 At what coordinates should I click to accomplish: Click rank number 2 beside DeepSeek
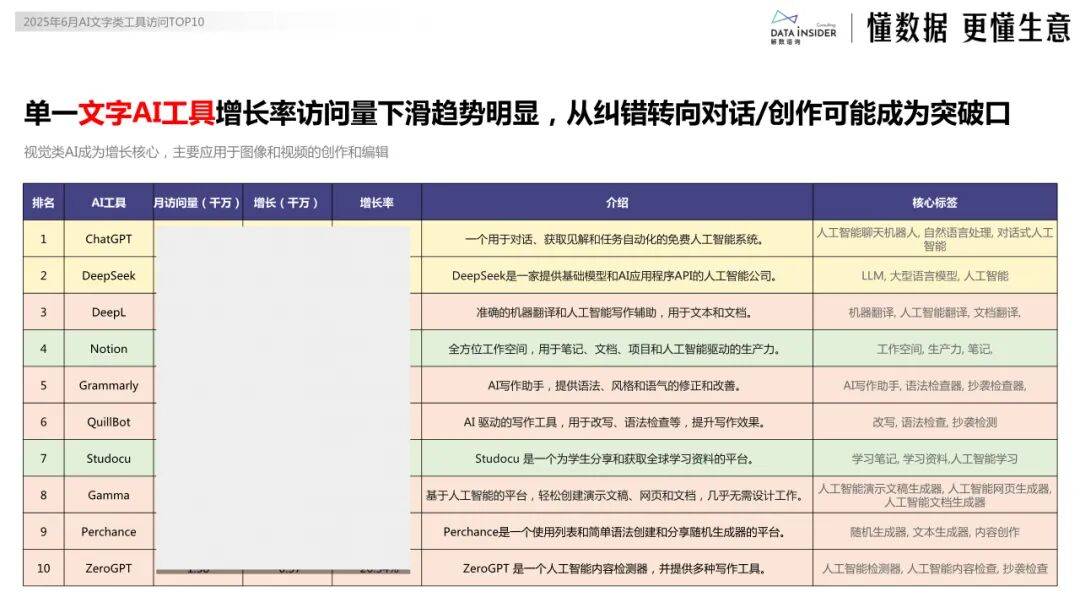pos(43,275)
